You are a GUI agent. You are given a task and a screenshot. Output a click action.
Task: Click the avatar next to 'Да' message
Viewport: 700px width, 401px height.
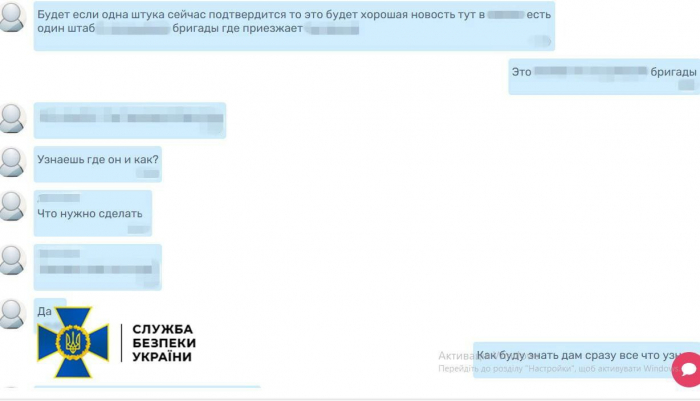(x=12, y=312)
